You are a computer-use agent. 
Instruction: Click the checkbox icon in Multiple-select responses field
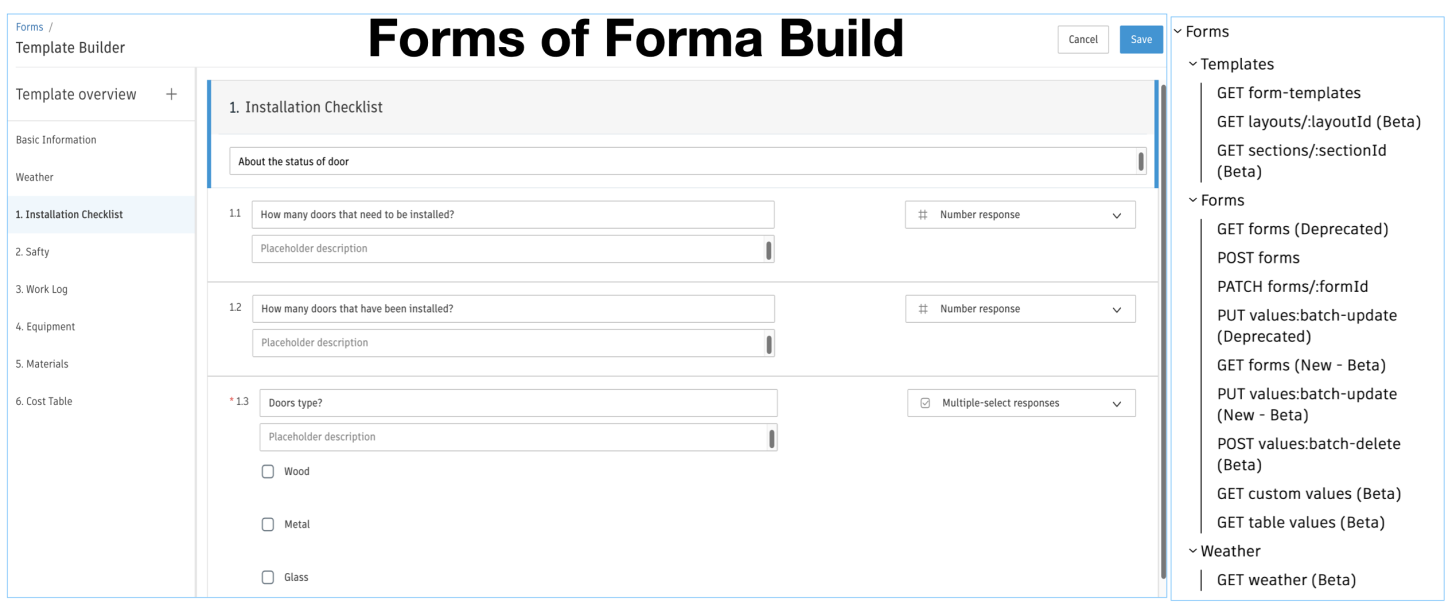coord(925,403)
